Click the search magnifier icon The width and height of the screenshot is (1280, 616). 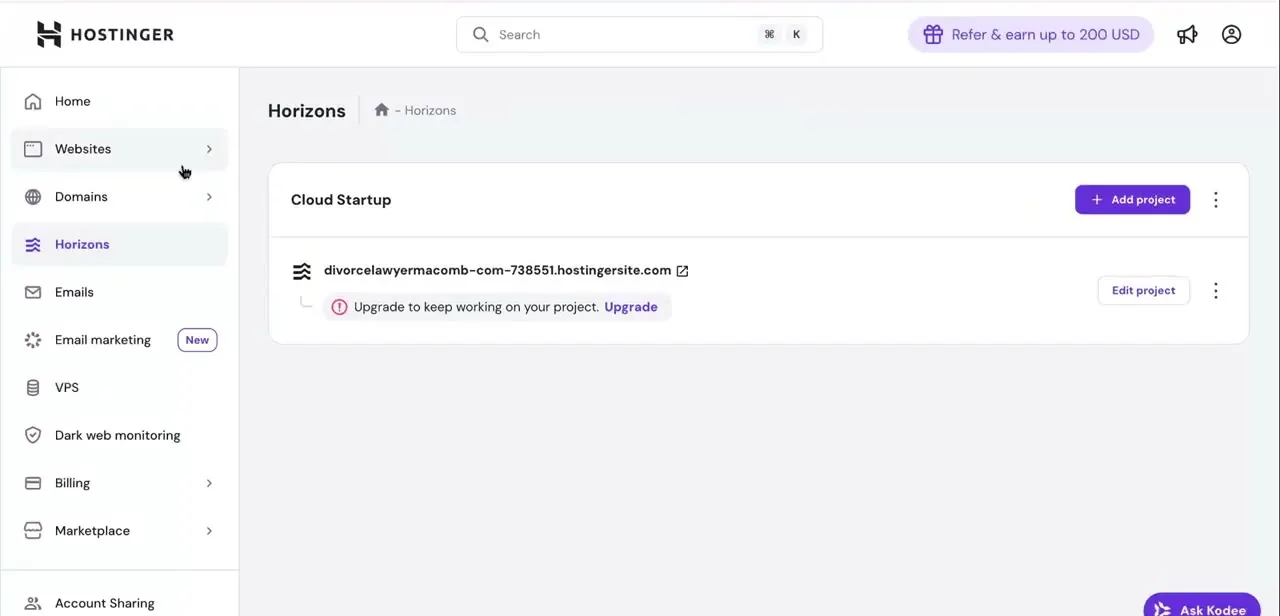pos(481,34)
